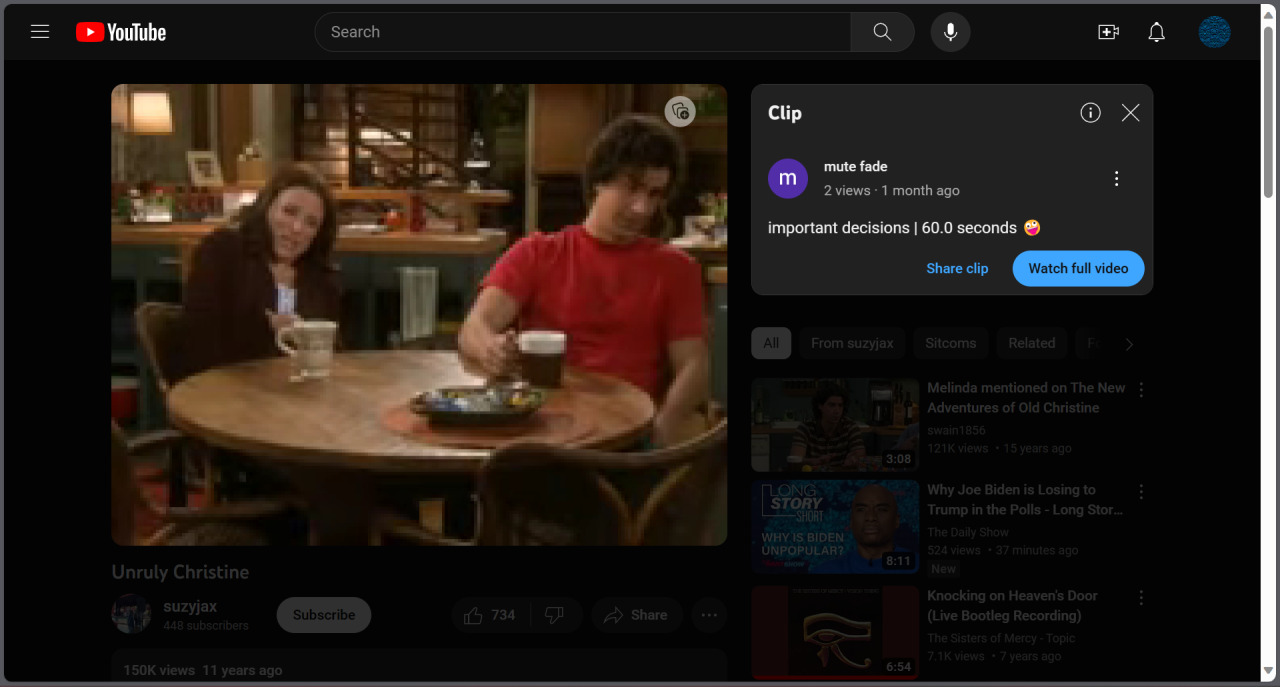
Task: Click the Share button below video
Action: (x=637, y=615)
